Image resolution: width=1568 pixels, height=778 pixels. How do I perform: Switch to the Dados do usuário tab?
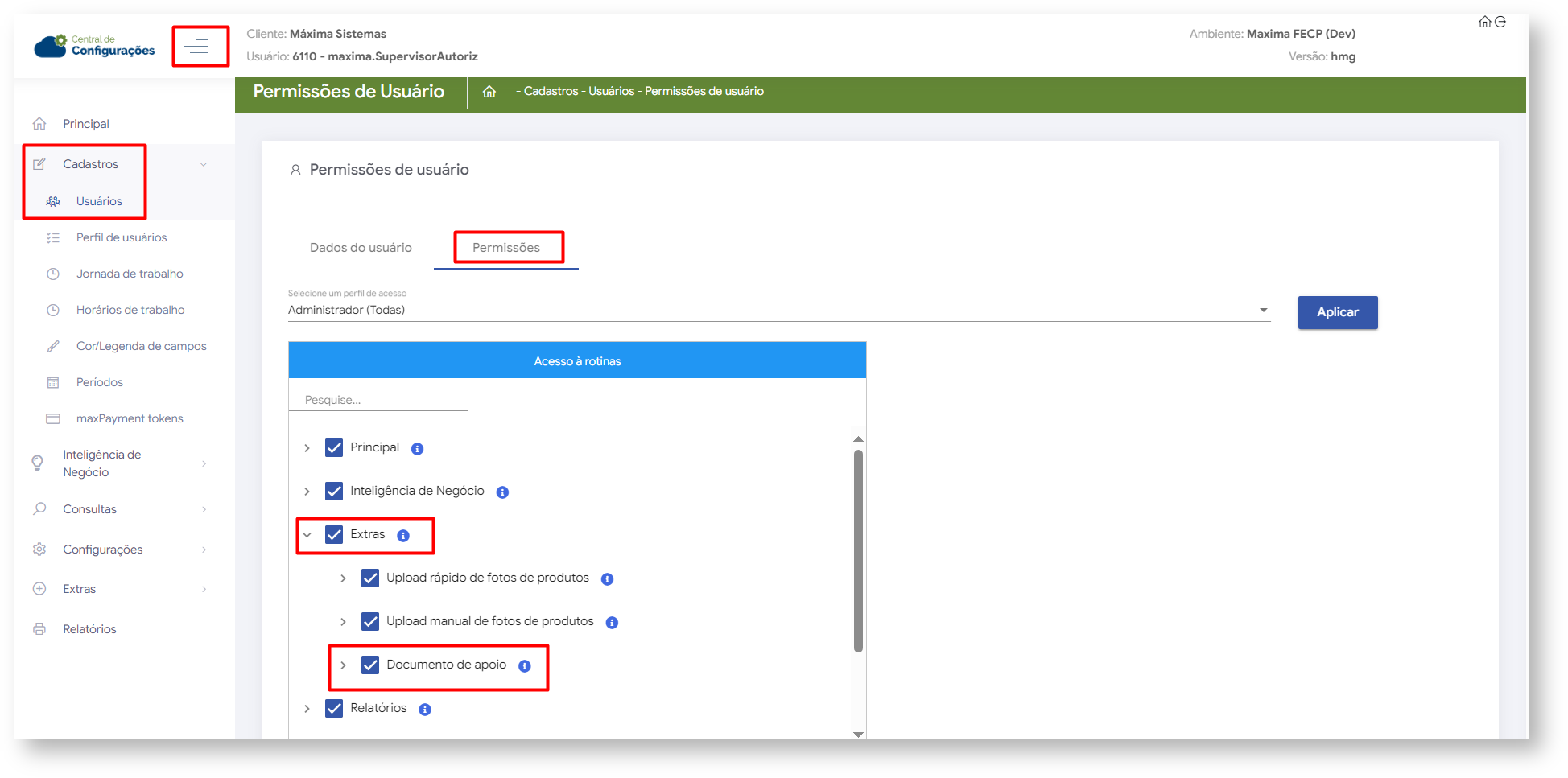(x=361, y=248)
